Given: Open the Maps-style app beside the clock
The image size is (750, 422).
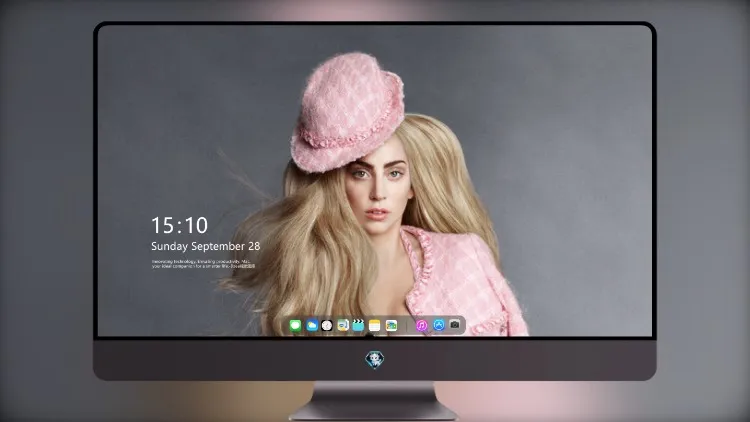Looking at the screenshot, I should click(343, 326).
